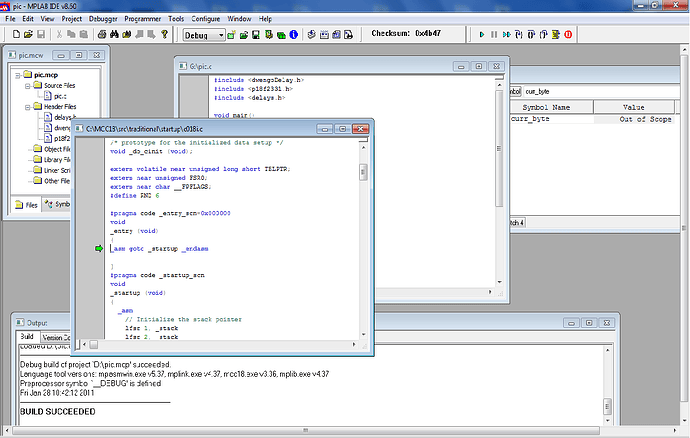Click the Open Project green folder icon
Screen dimensions: 690x438
244,35
